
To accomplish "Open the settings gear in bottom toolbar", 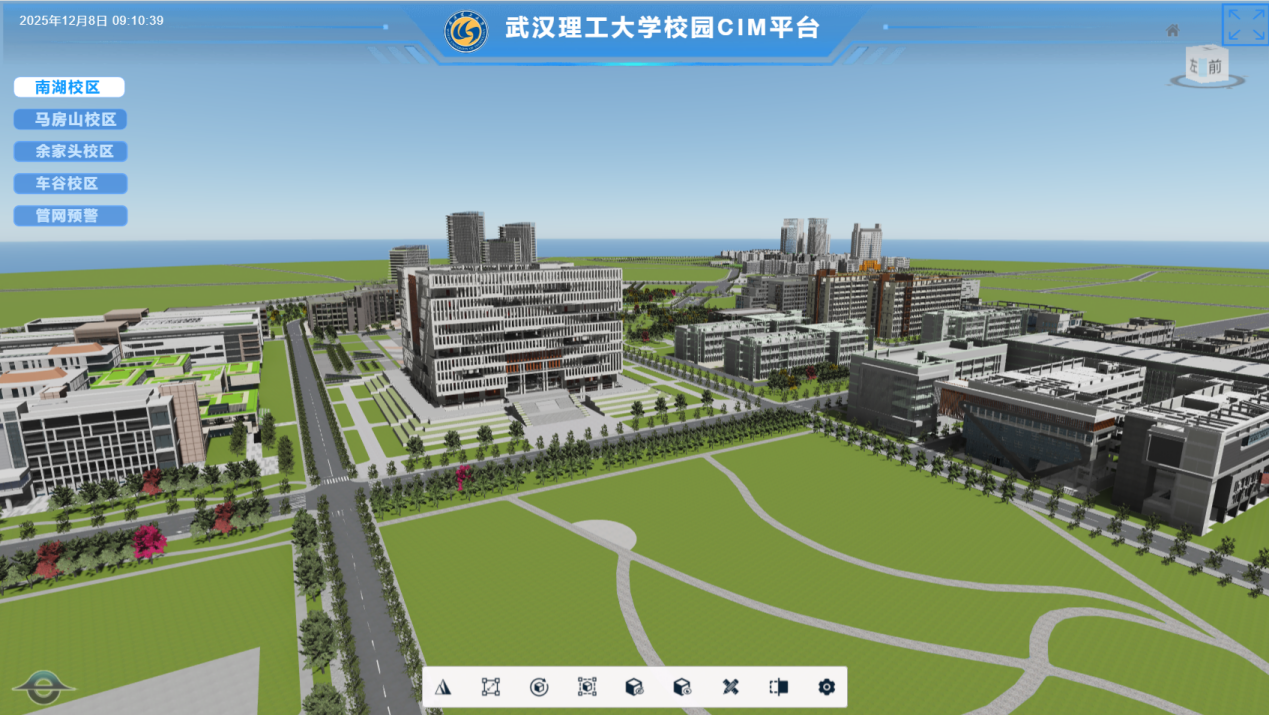I will click(x=826, y=687).
